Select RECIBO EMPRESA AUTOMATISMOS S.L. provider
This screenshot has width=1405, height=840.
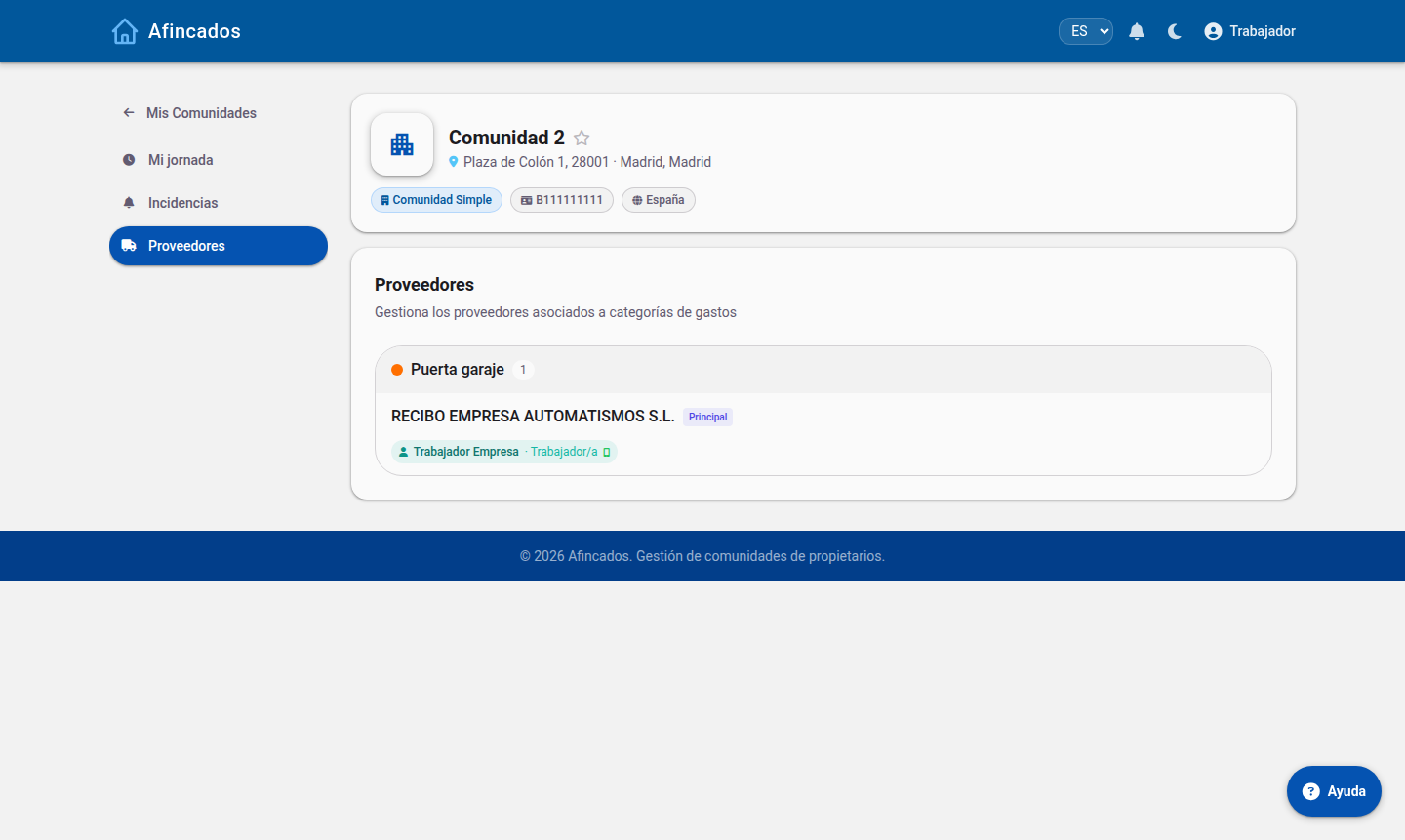(533, 416)
